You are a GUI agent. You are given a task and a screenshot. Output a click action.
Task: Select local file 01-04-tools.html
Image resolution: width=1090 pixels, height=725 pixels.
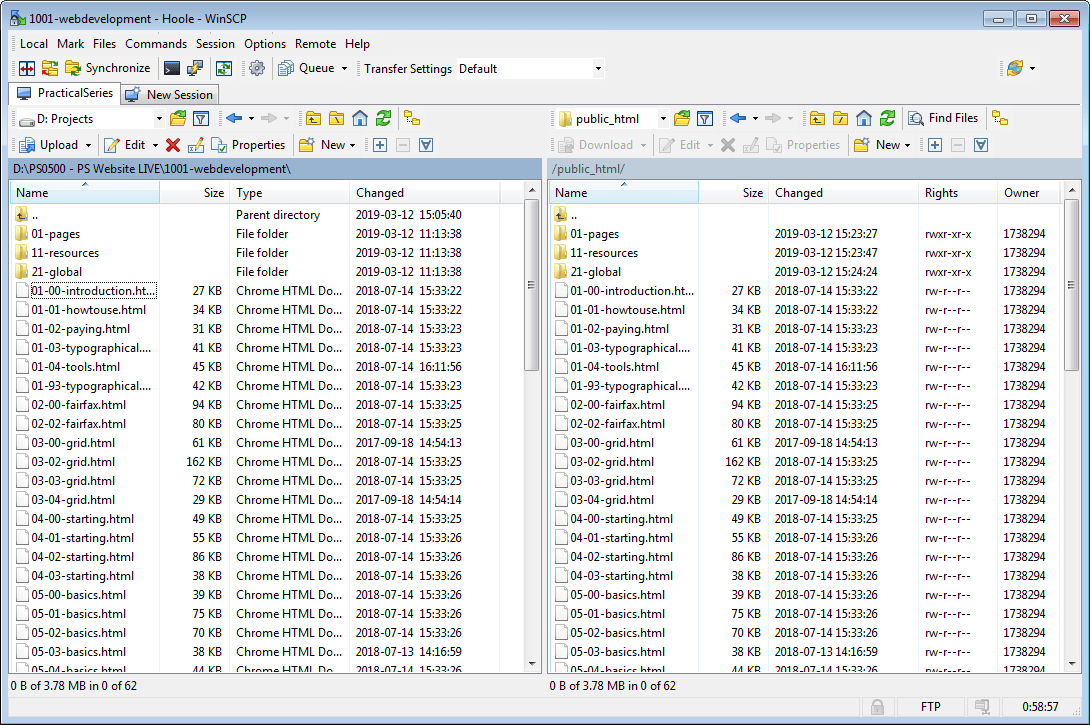point(75,366)
